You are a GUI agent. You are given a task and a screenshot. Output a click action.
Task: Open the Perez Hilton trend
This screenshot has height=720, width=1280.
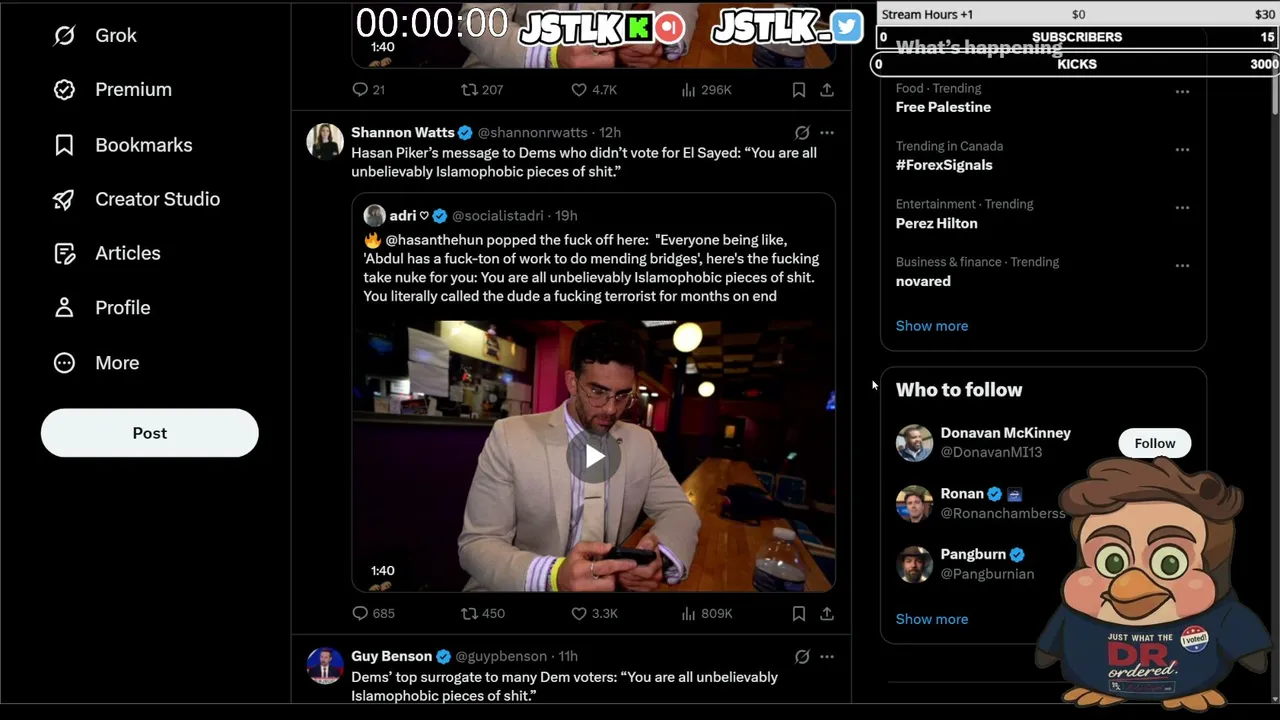tap(937, 223)
